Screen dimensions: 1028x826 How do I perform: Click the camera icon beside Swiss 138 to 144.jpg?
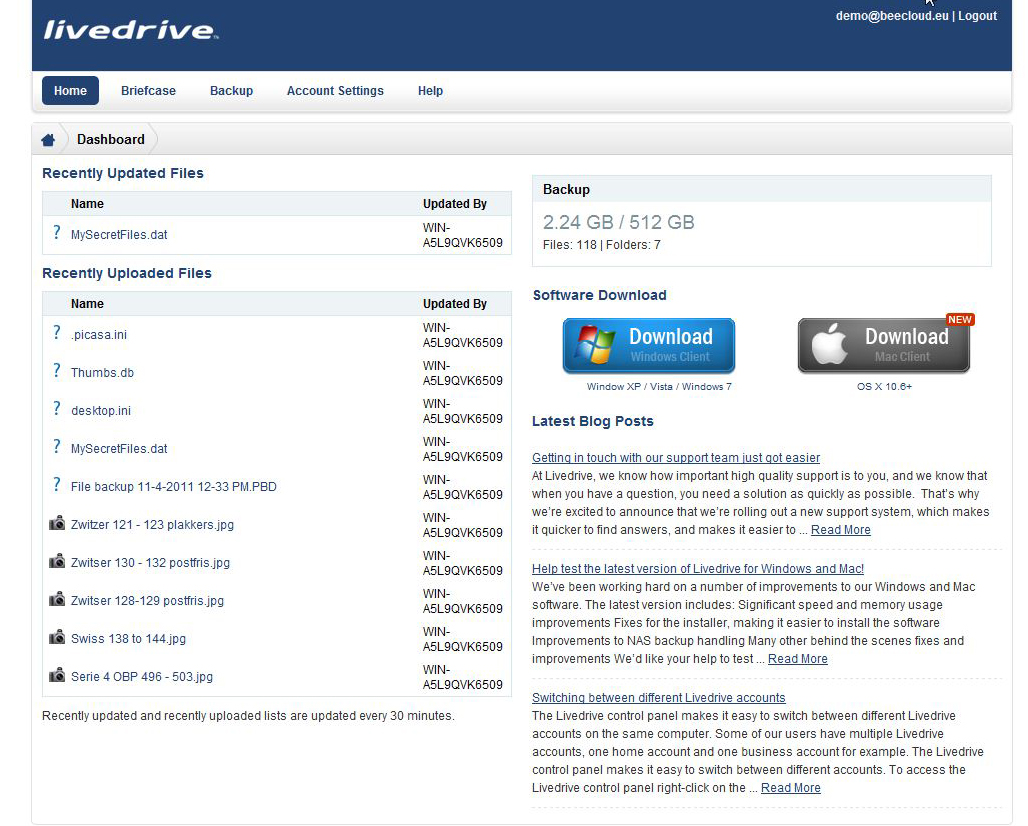[x=57, y=638]
